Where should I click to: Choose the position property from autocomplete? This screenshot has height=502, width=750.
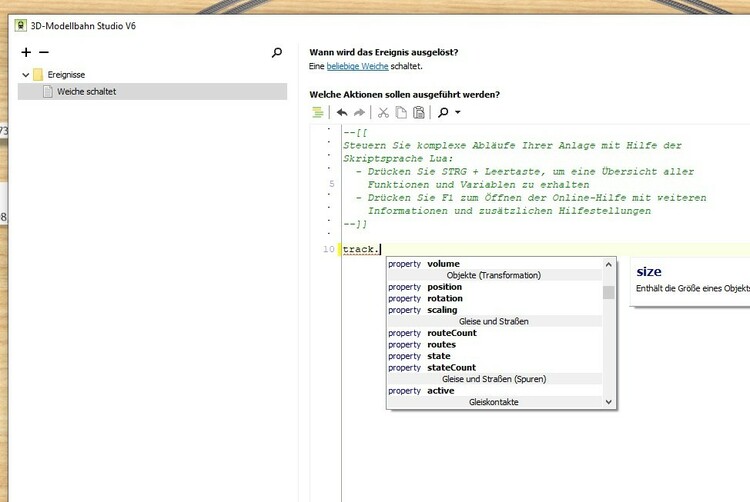(x=444, y=287)
